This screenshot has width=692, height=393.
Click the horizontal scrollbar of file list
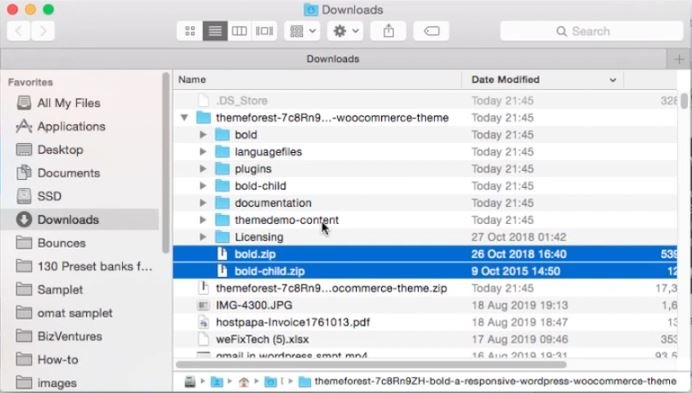(x=371, y=364)
